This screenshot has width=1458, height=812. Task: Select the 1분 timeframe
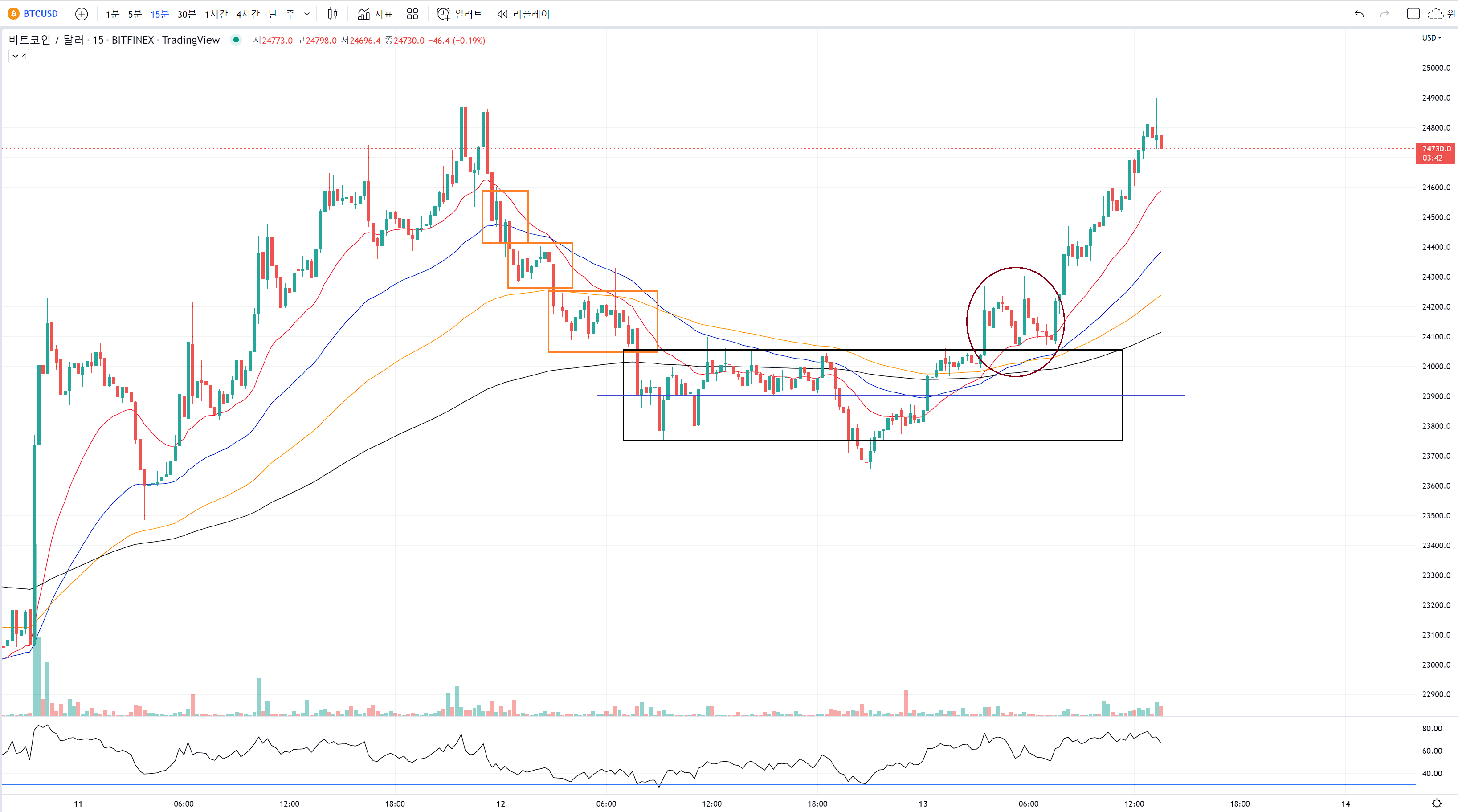[112, 13]
